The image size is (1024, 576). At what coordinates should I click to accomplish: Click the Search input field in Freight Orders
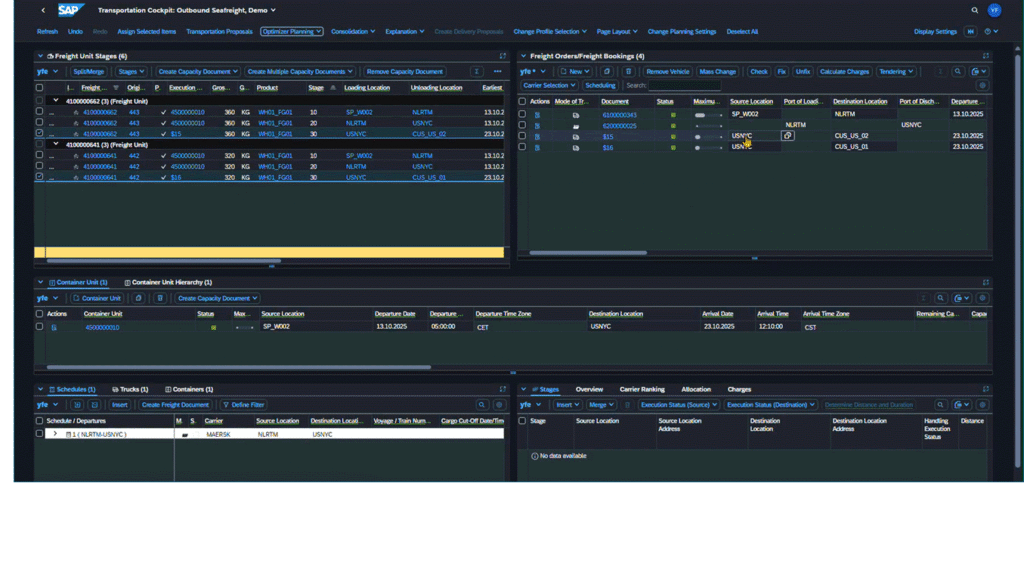click(684, 86)
